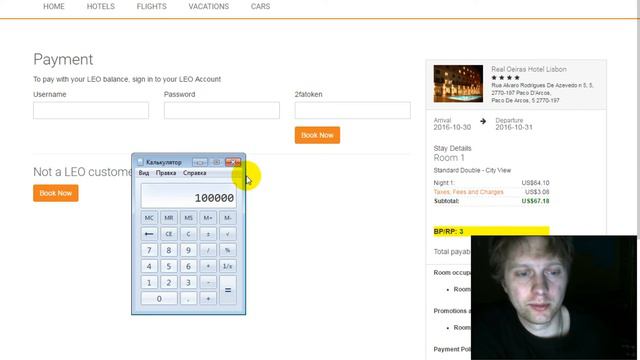Click the multiply key on calculator

pos(208,266)
